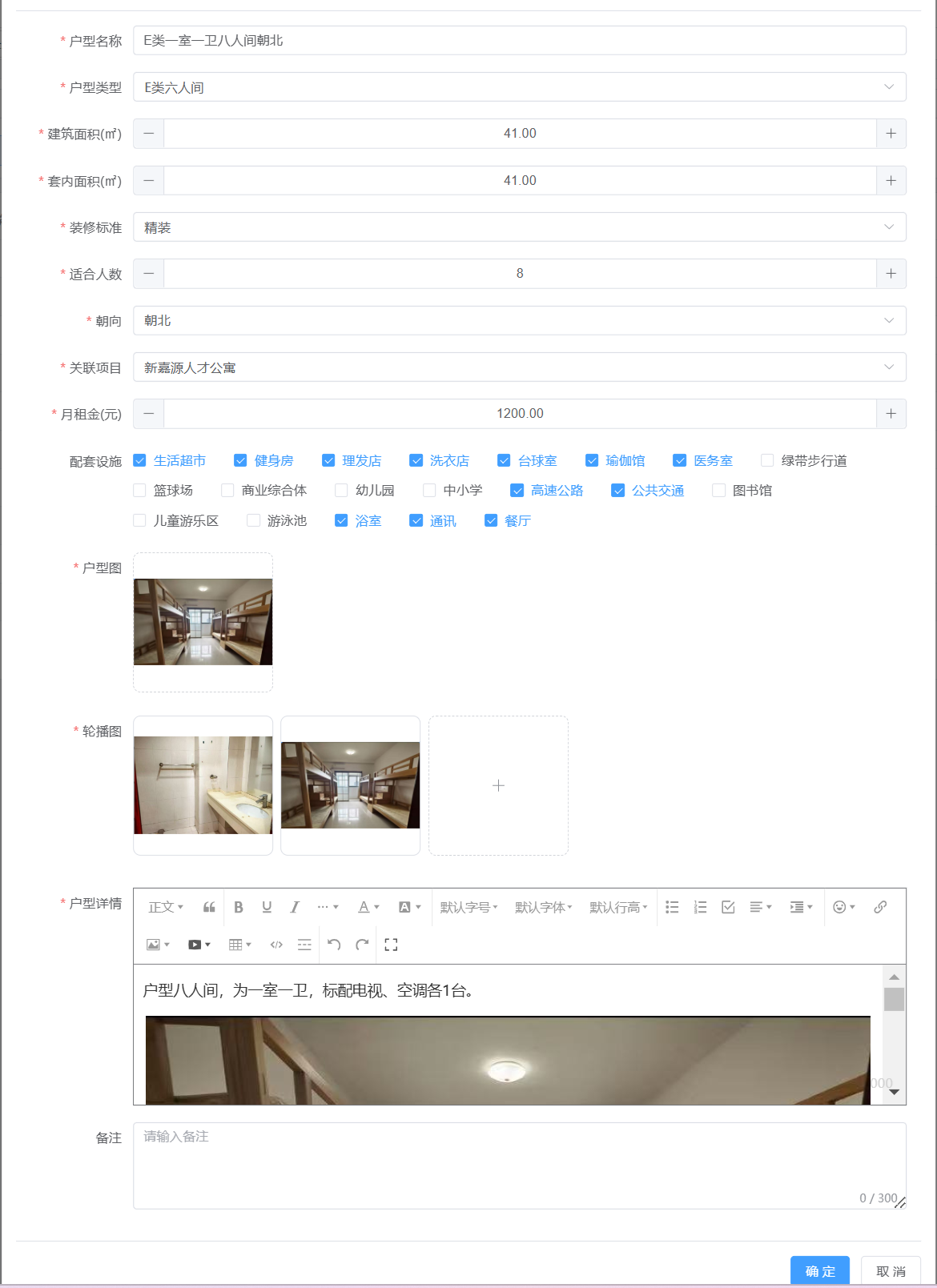Undo the last editor change
Screen dimensions: 937x1288
[334, 945]
